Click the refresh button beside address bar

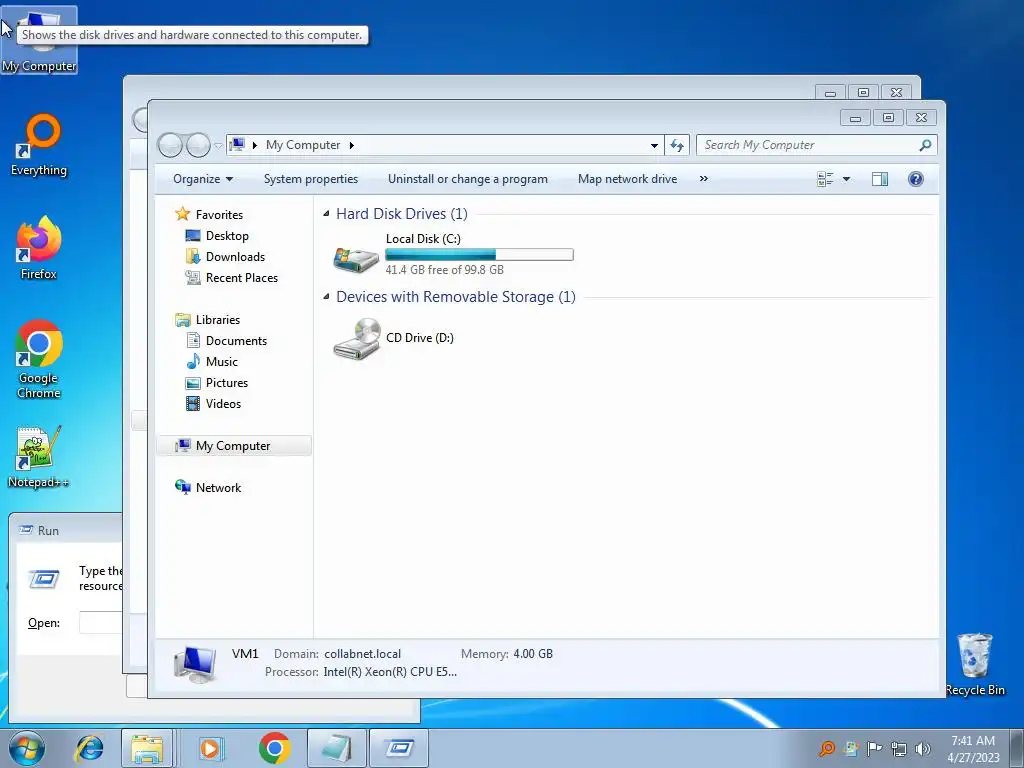click(x=677, y=145)
